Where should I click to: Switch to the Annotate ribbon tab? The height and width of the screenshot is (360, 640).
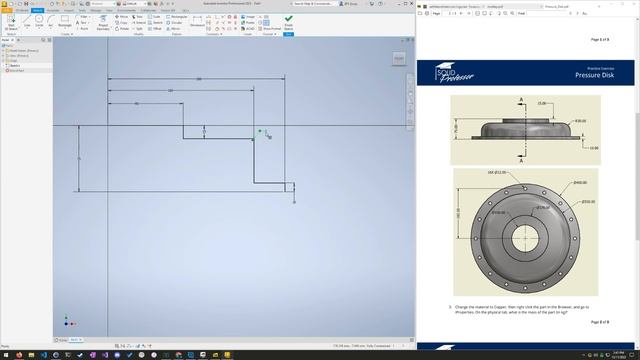click(x=53, y=10)
